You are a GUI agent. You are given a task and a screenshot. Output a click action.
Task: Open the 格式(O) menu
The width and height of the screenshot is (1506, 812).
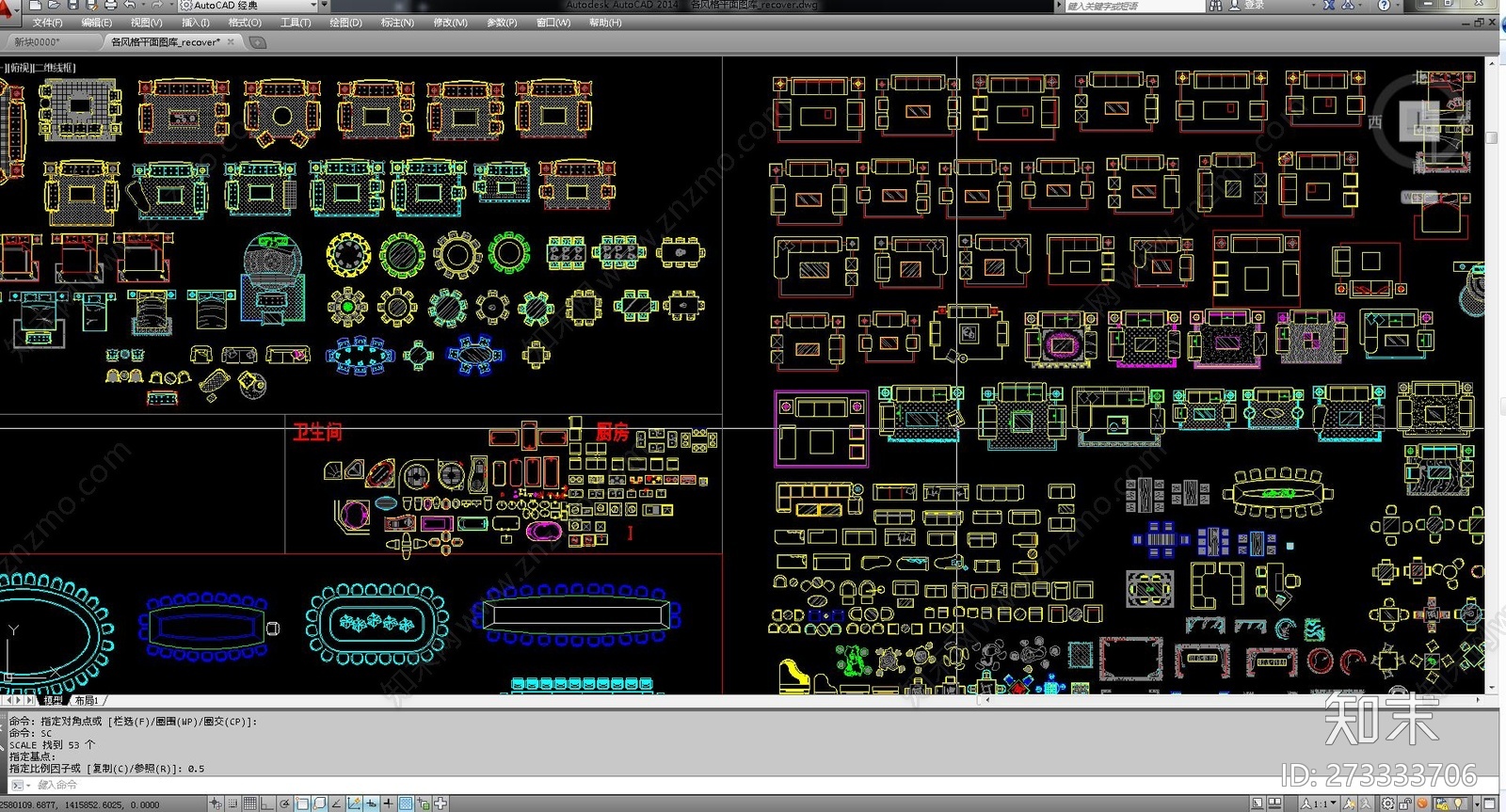[x=245, y=23]
